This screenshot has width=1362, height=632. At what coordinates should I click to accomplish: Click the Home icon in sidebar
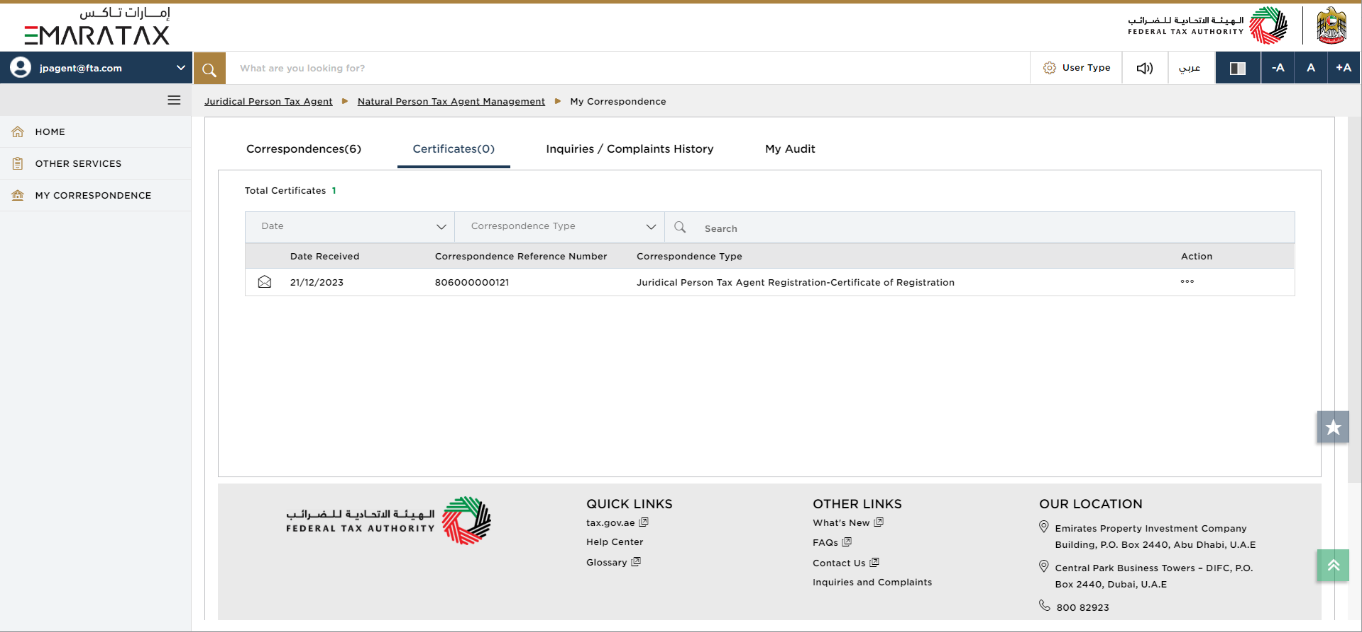pyautogui.click(x=17, y=131)
